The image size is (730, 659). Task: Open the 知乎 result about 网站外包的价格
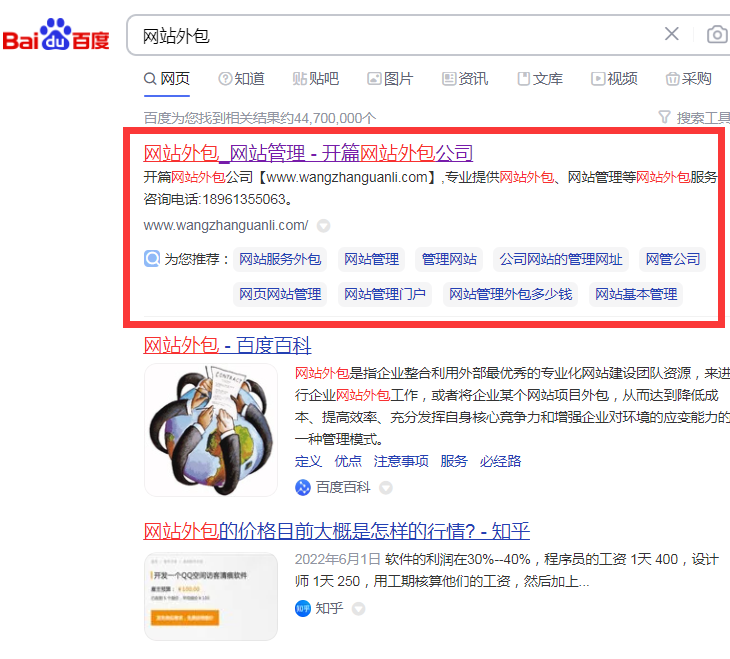[337, 531]
